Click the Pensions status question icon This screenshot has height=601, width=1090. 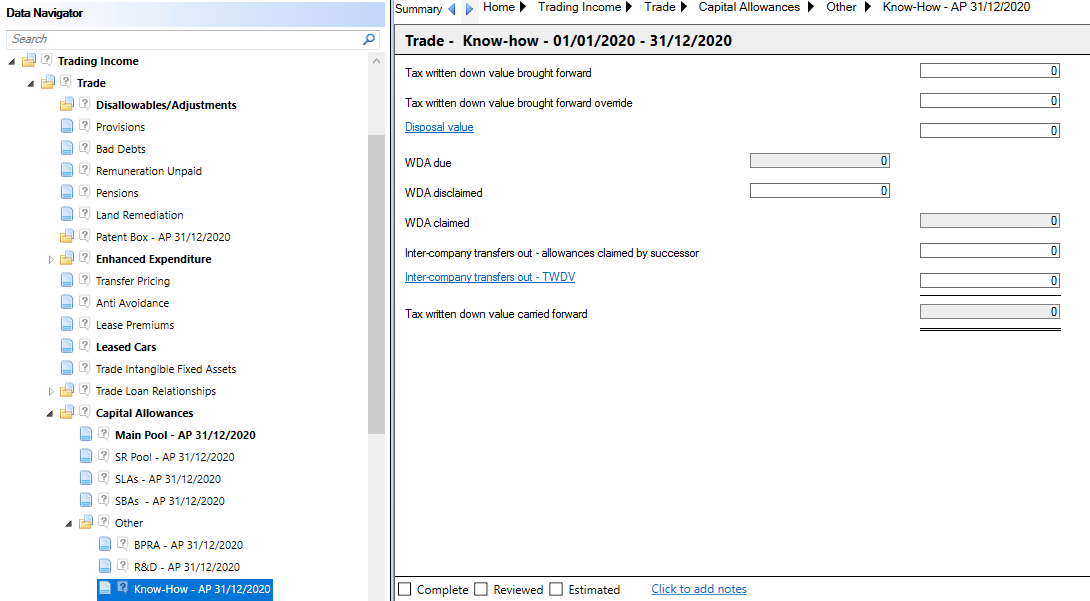[85, 192]
